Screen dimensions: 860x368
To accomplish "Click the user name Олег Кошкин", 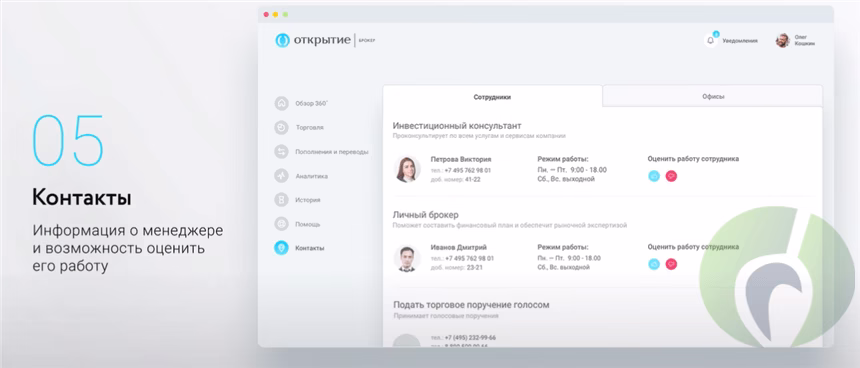I will click(x=805, y=41).
